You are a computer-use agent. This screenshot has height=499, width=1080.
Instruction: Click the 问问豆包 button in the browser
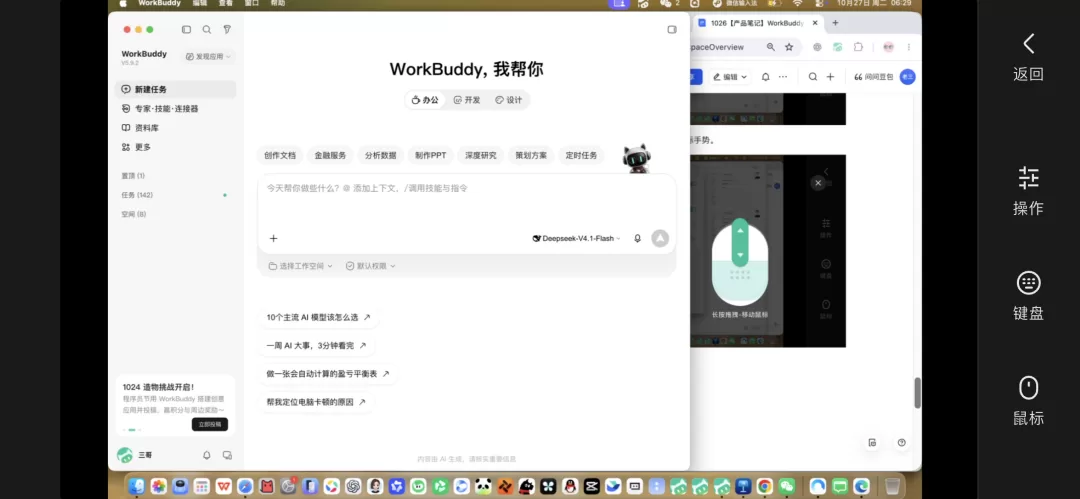(x=873, y=77)
